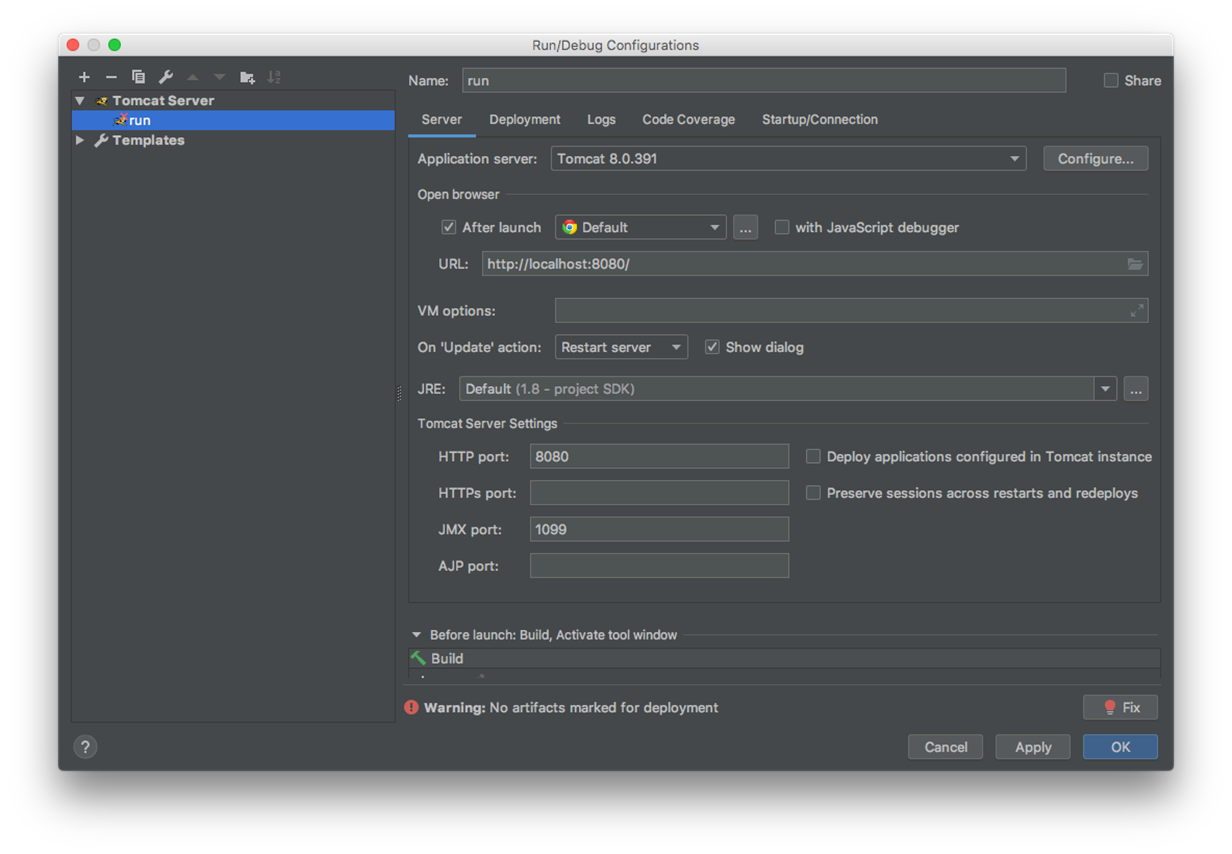The height and width of the screenshot is (854, 1232).
Task: Open On 'Update' action dropdown
Action: pos(621,347)
